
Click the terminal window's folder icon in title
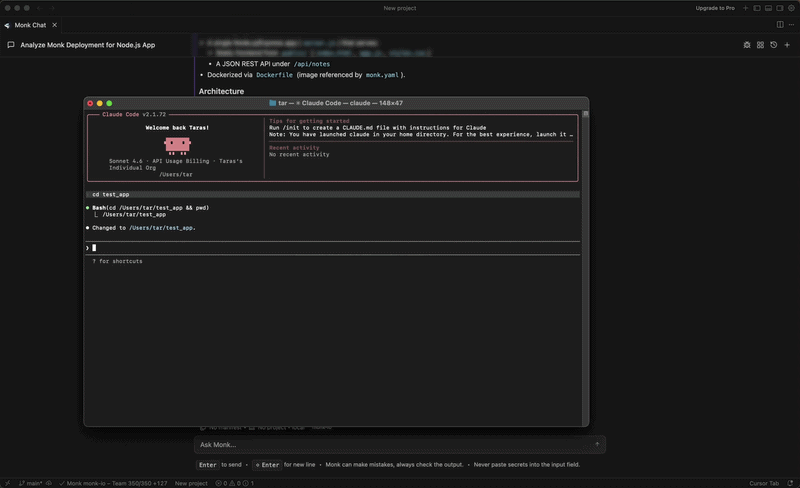(x=272, y=103)
